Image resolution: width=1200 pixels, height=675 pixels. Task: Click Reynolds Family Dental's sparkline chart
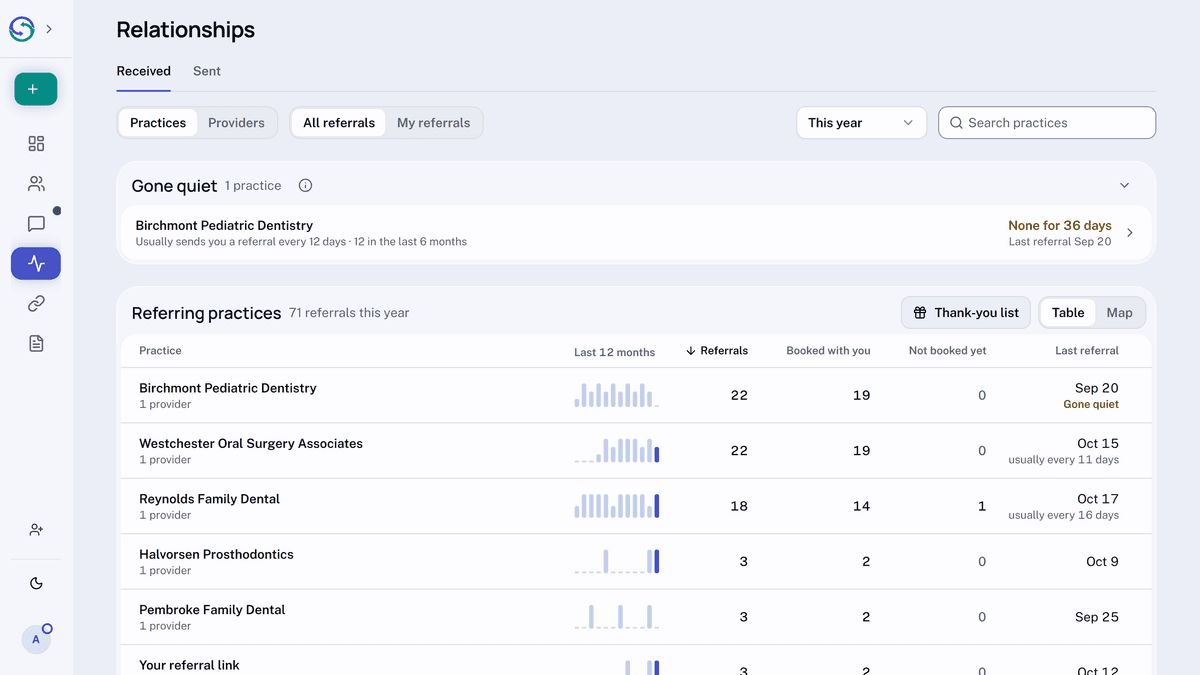(x=616, y=506)
